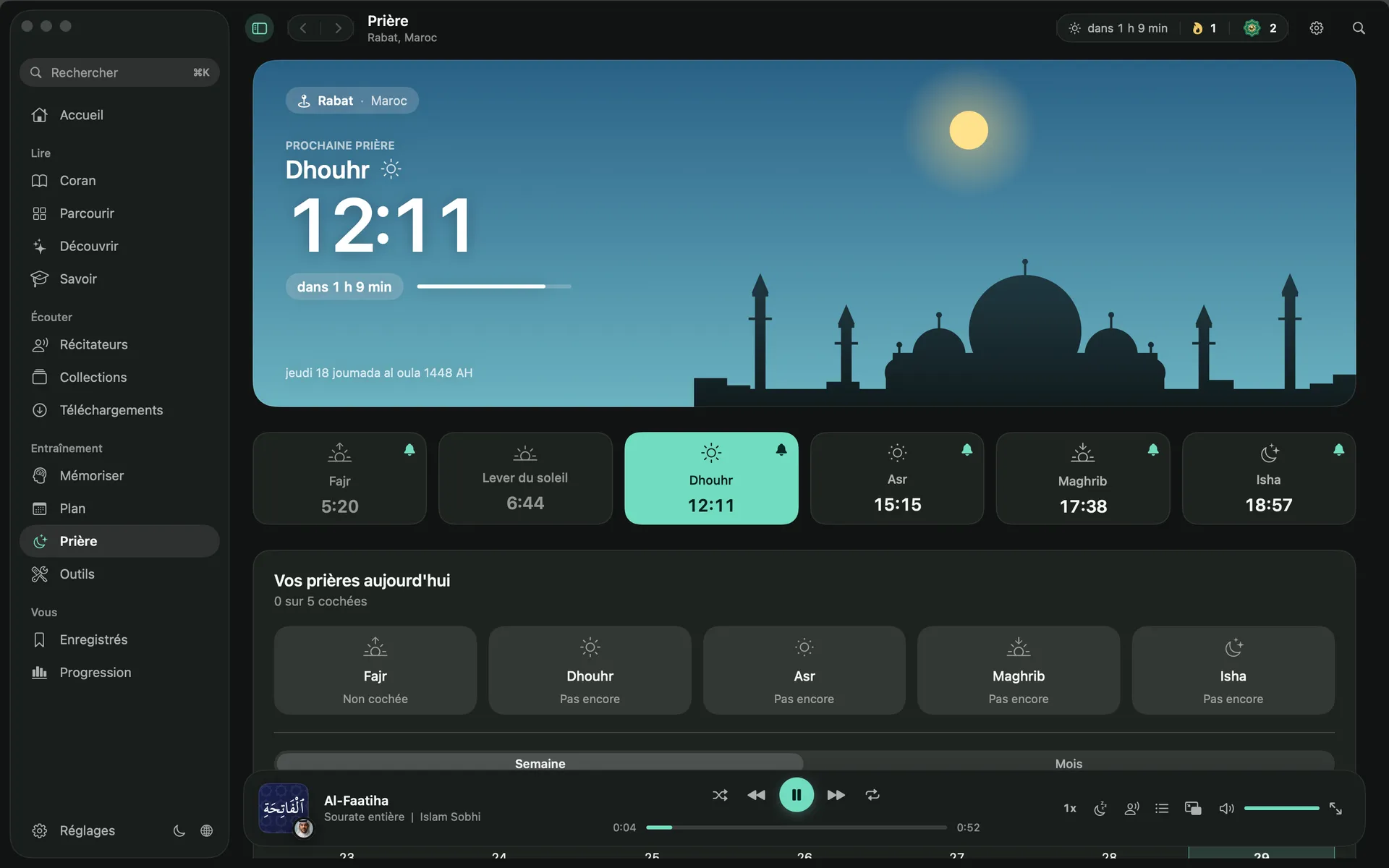Screen dimensions: 1389x868
Task: Toggle the Maghrib notification bell
Action: tap(1153, 450)
